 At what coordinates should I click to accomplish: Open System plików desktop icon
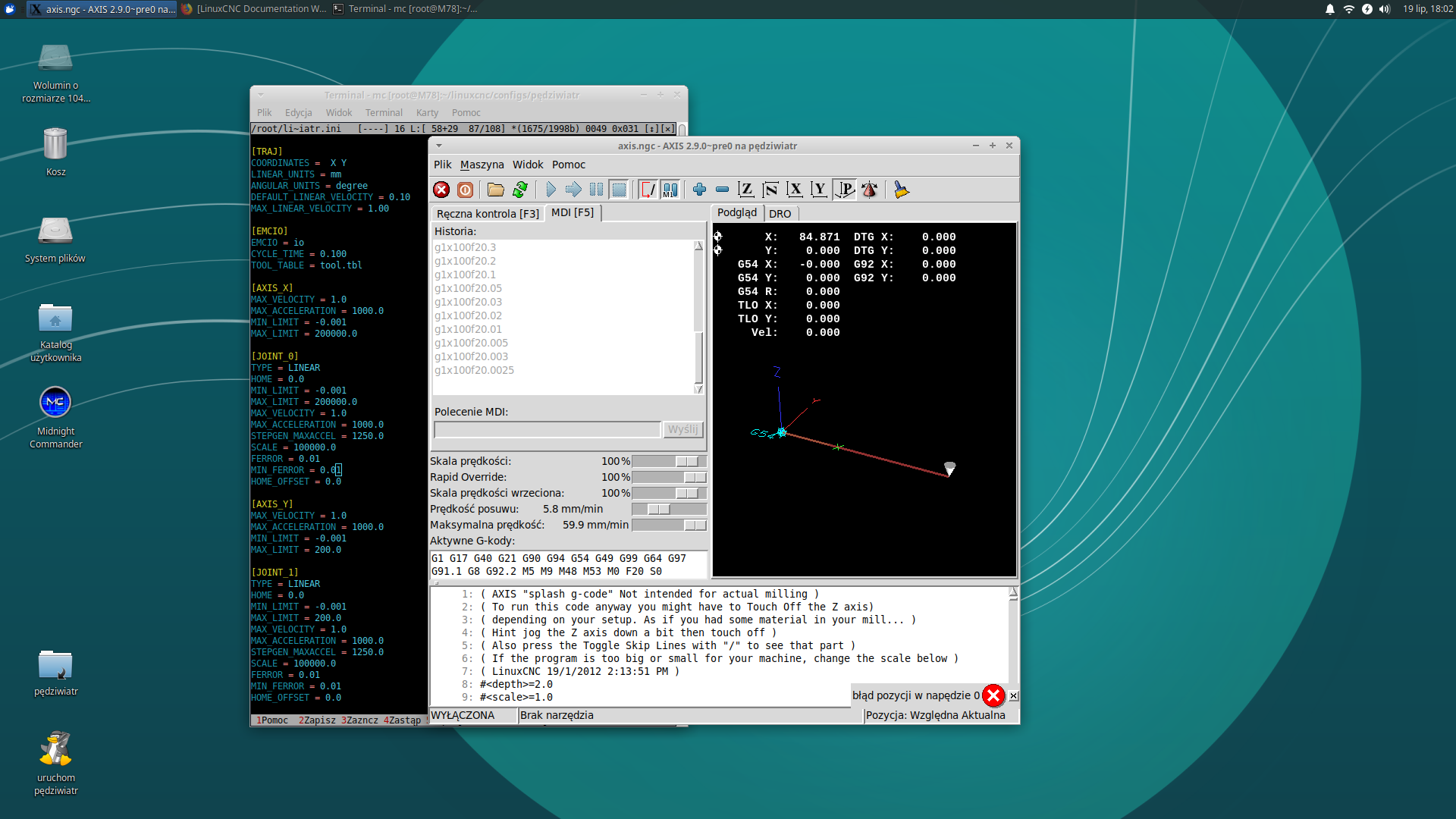(55, 239)
